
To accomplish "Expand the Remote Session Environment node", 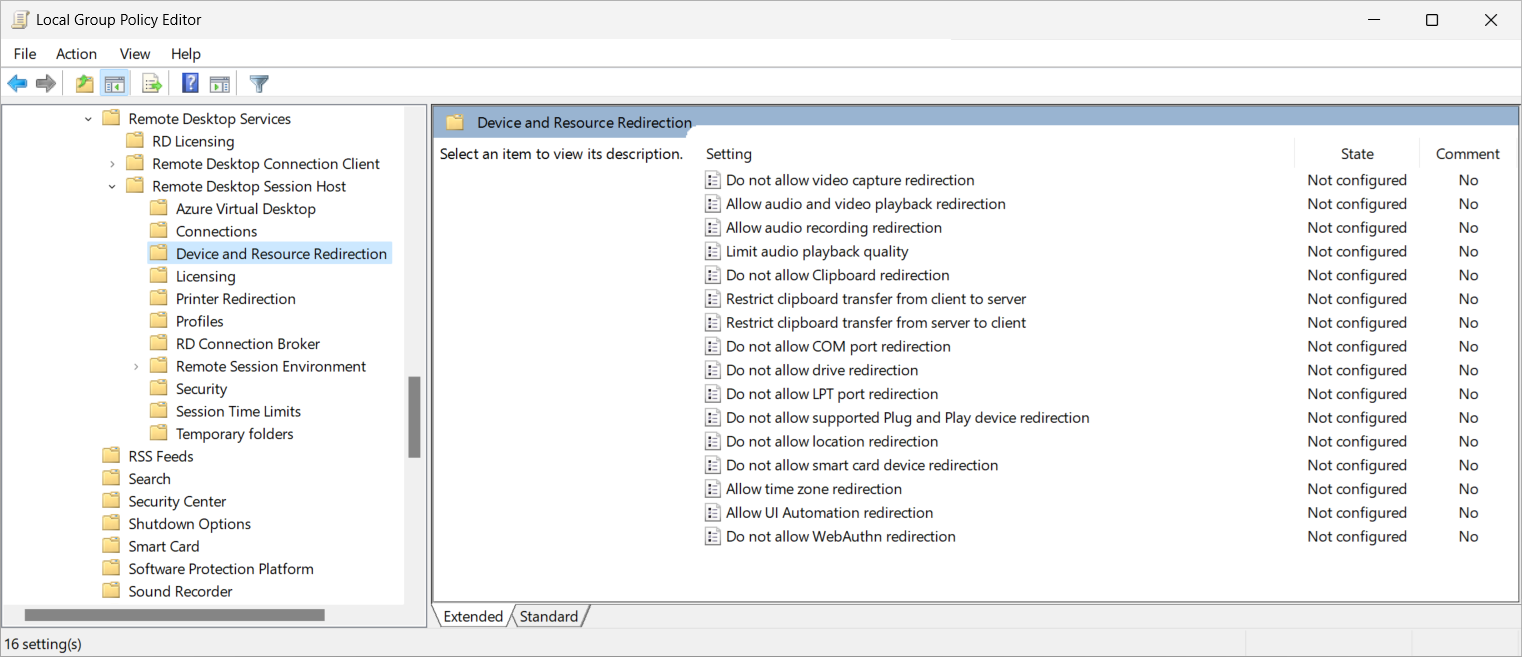I will pos(136,366).
